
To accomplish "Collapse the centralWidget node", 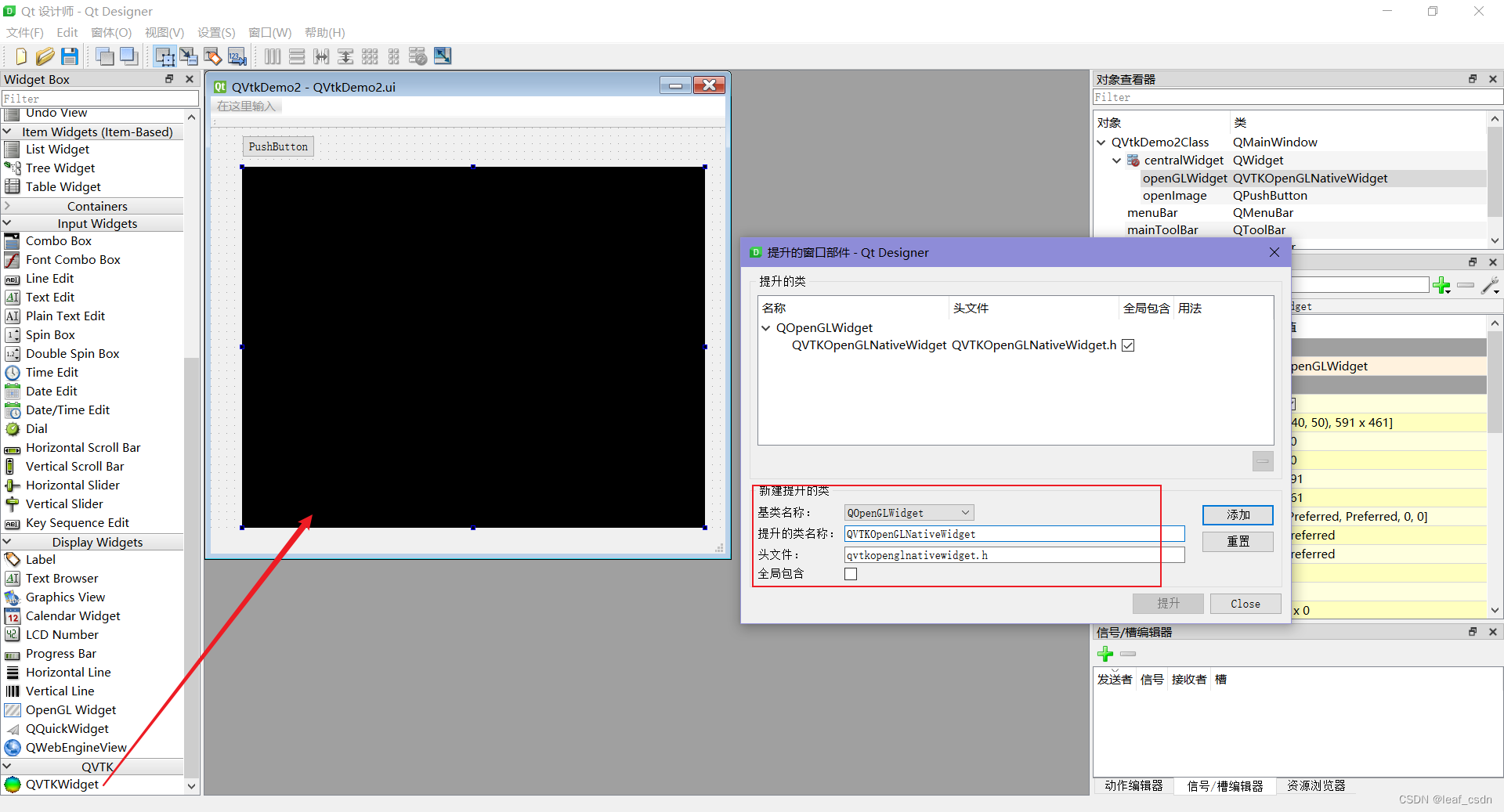I will point(1117,161).
